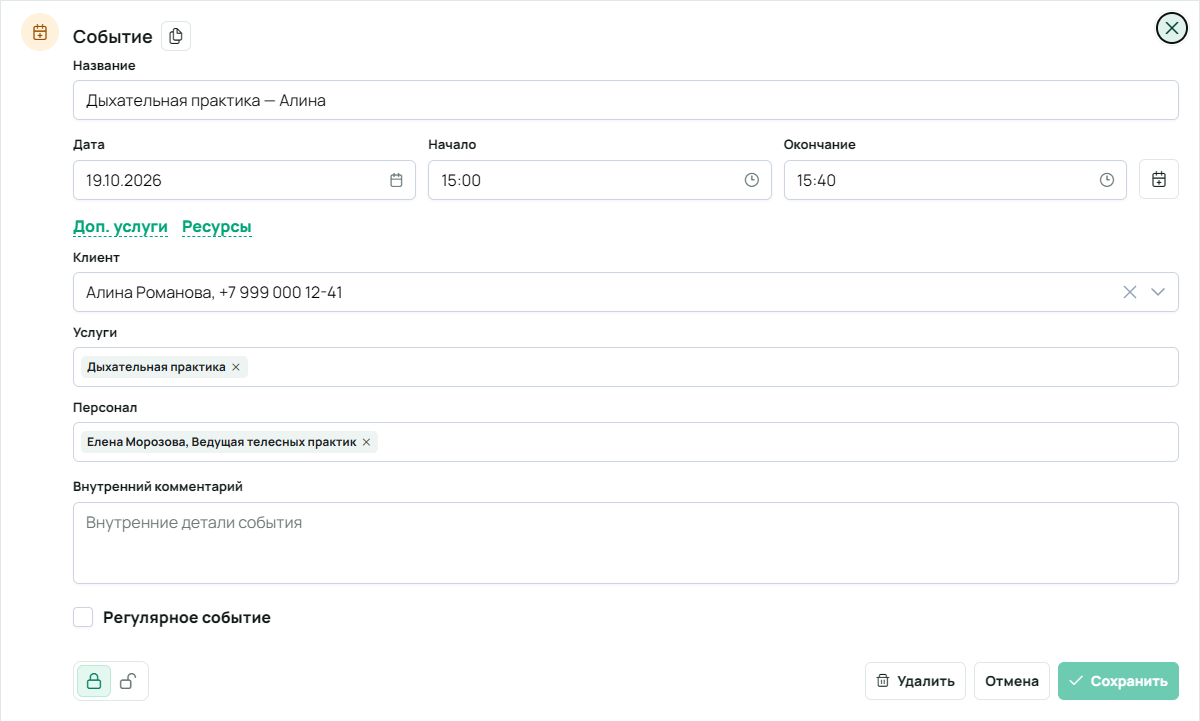This screenshot has height=721, width=1200.
Task: Click the Событие dialog heading
Action: pos(113,37)
